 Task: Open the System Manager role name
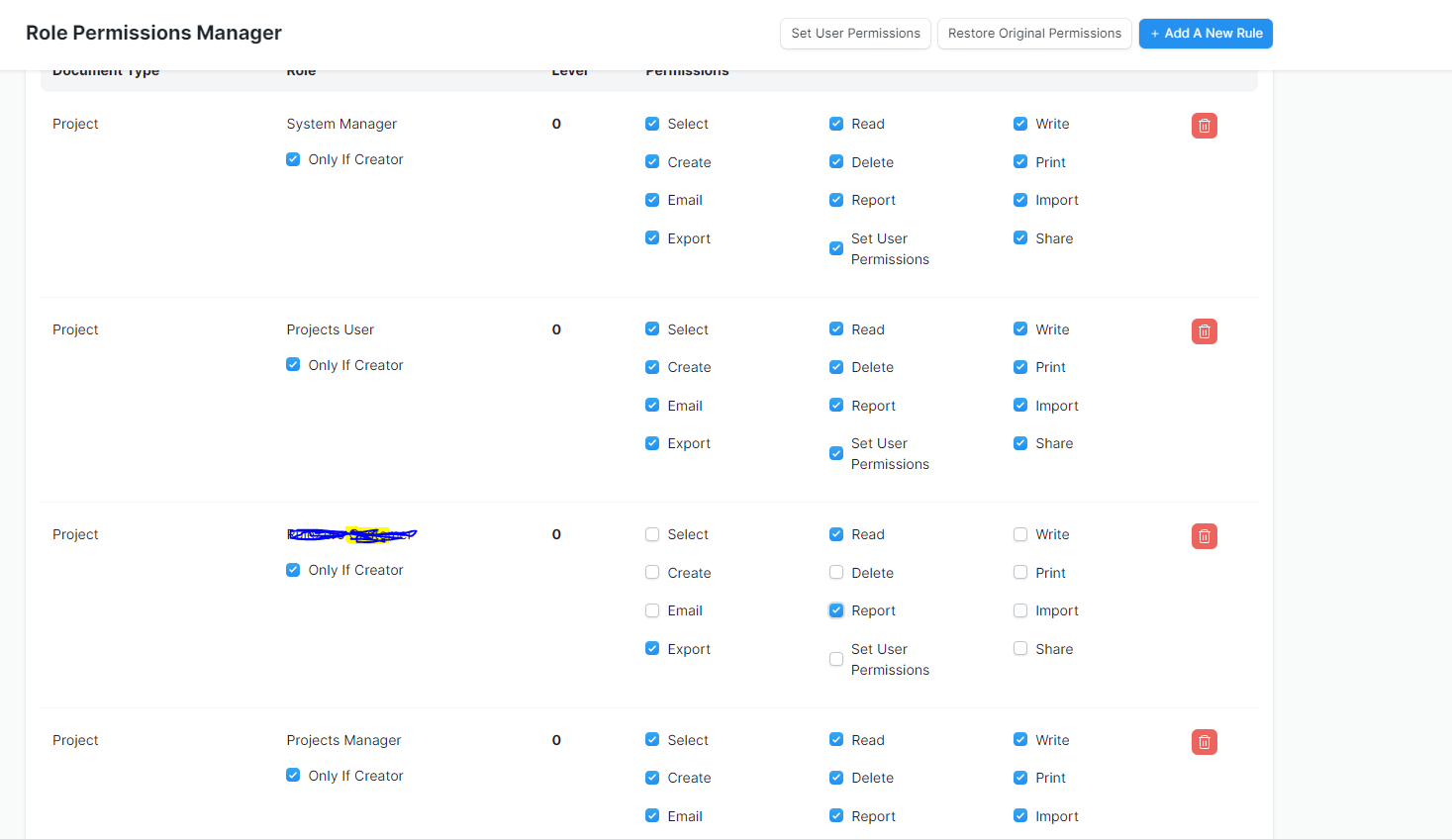(x=341, y=124)
